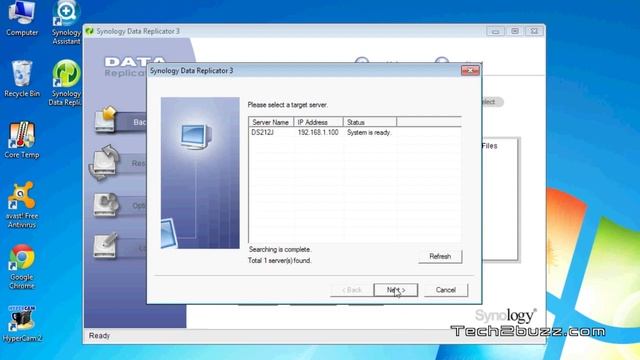Sort by Server Name column header
The width and height of the screenshot is (640, 360).
click(271, 122)
